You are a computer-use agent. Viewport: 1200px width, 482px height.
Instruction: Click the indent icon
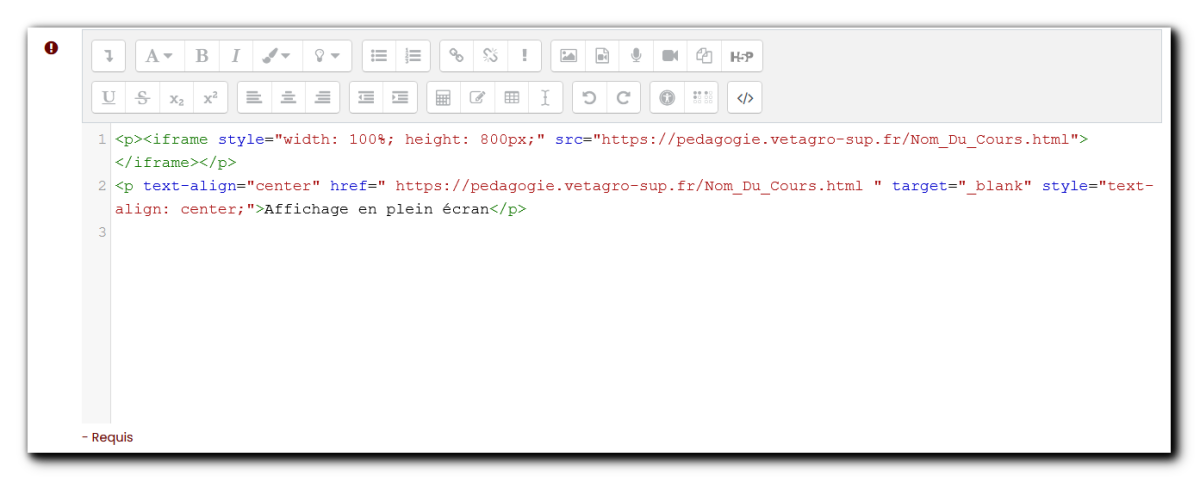click(400, 97)
